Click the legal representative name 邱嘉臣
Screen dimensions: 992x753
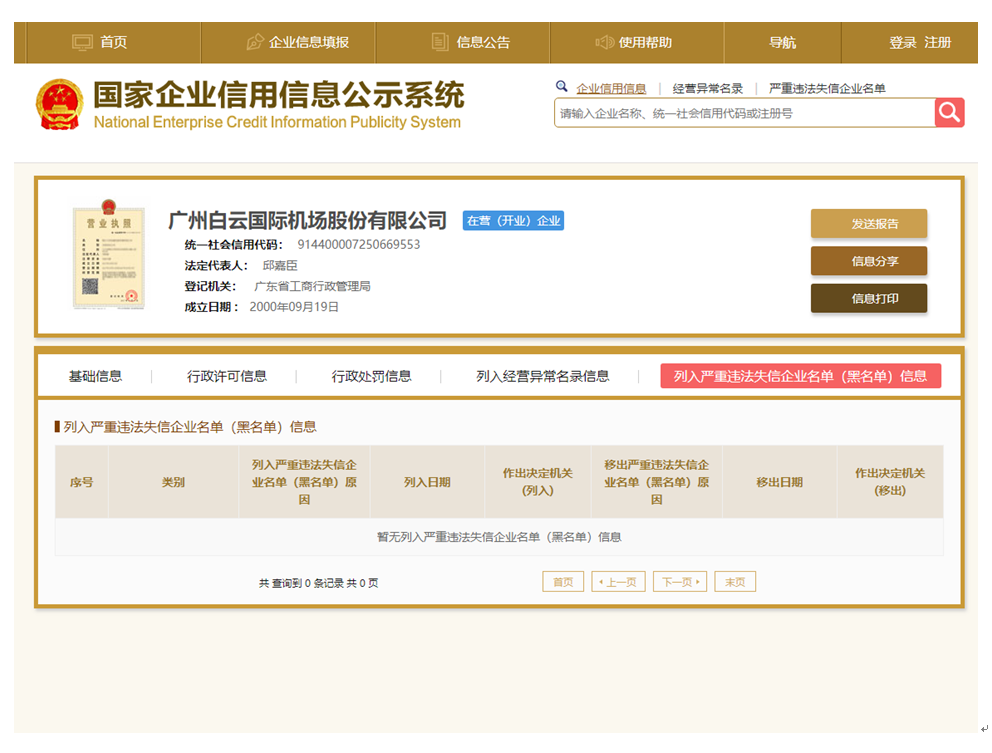(x=280, y=265)
